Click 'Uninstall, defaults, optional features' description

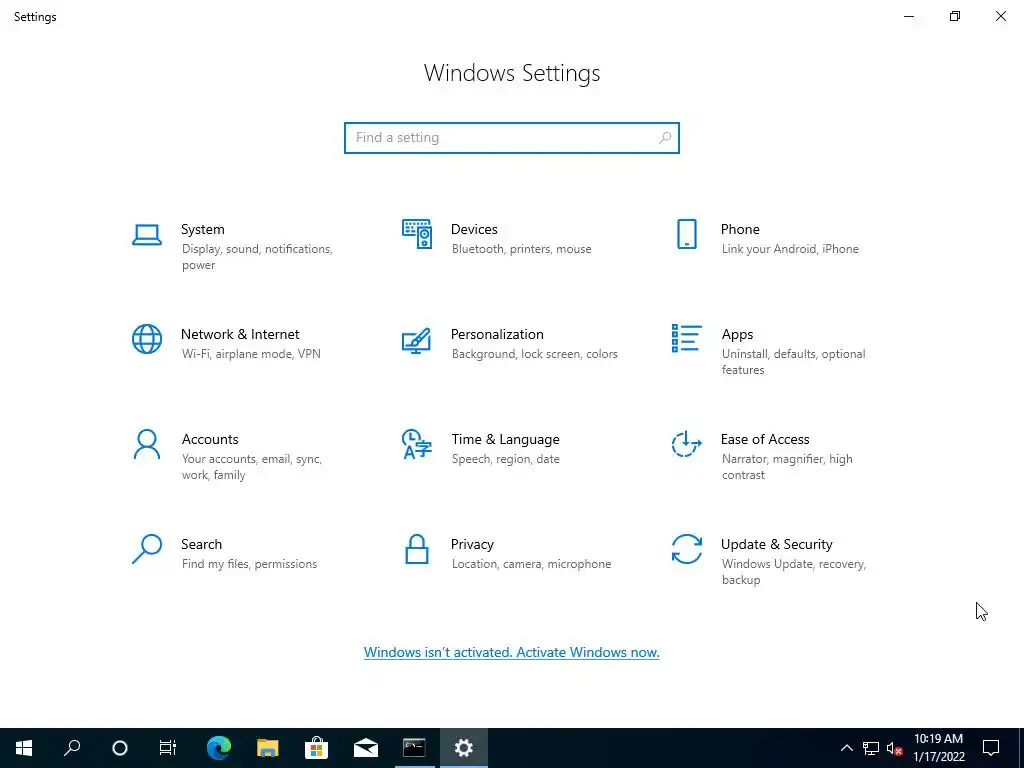[793, 362]
